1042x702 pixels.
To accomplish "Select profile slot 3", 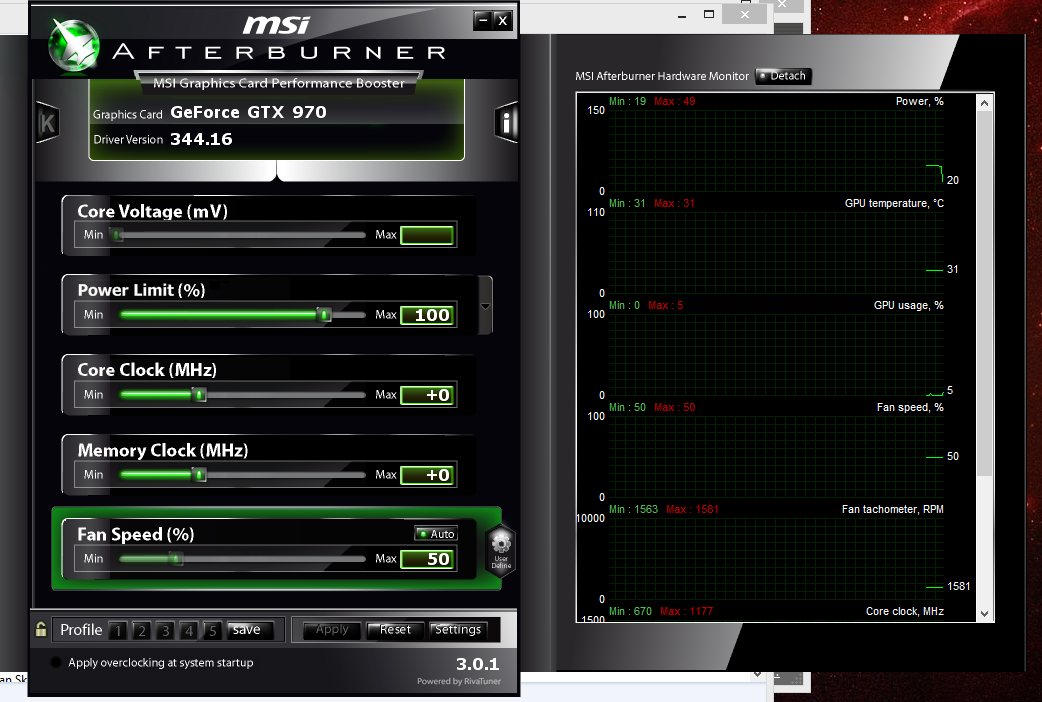I will point(165,630).
